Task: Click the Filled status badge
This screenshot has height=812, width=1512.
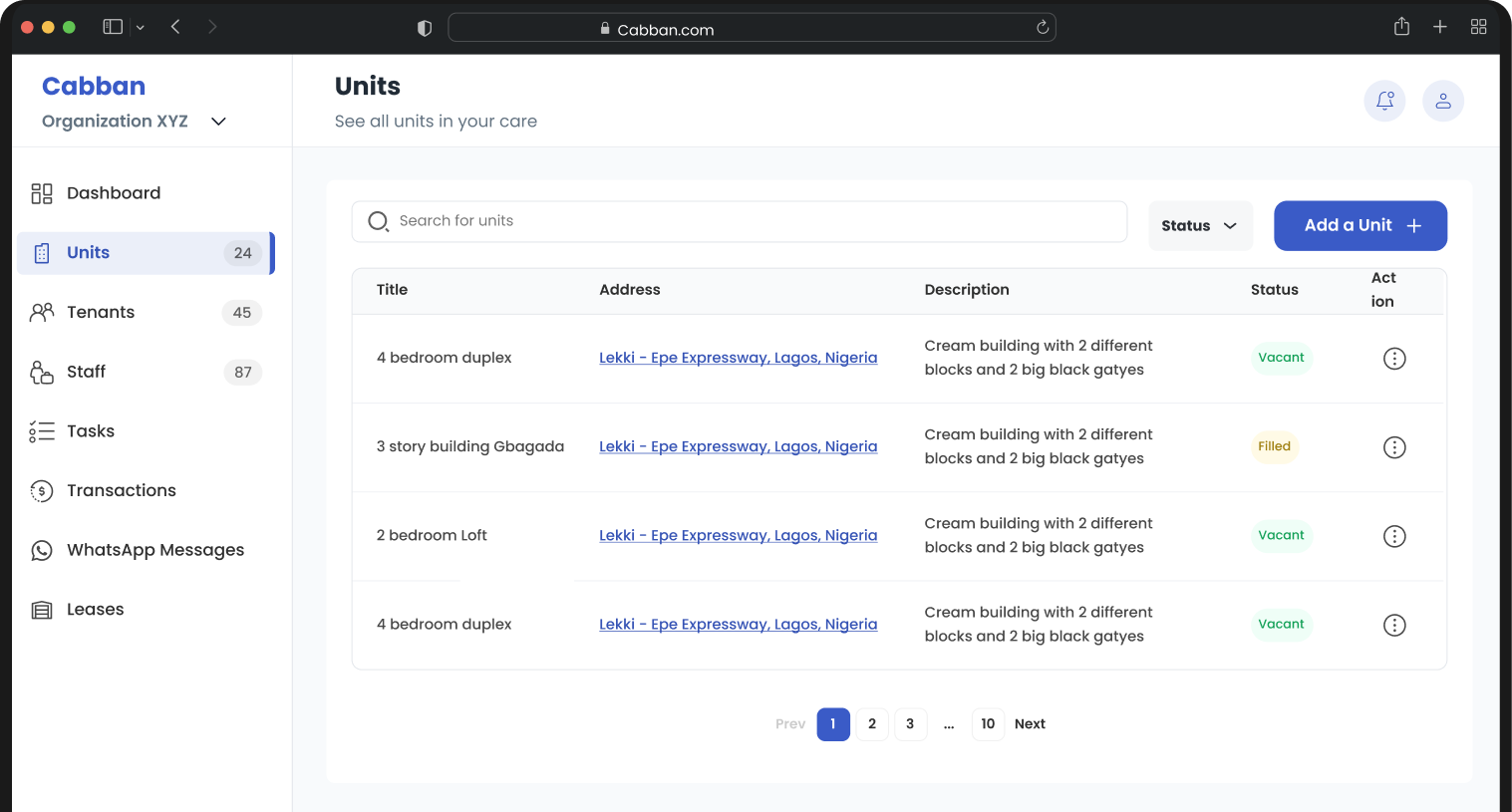Action: 1275,446
